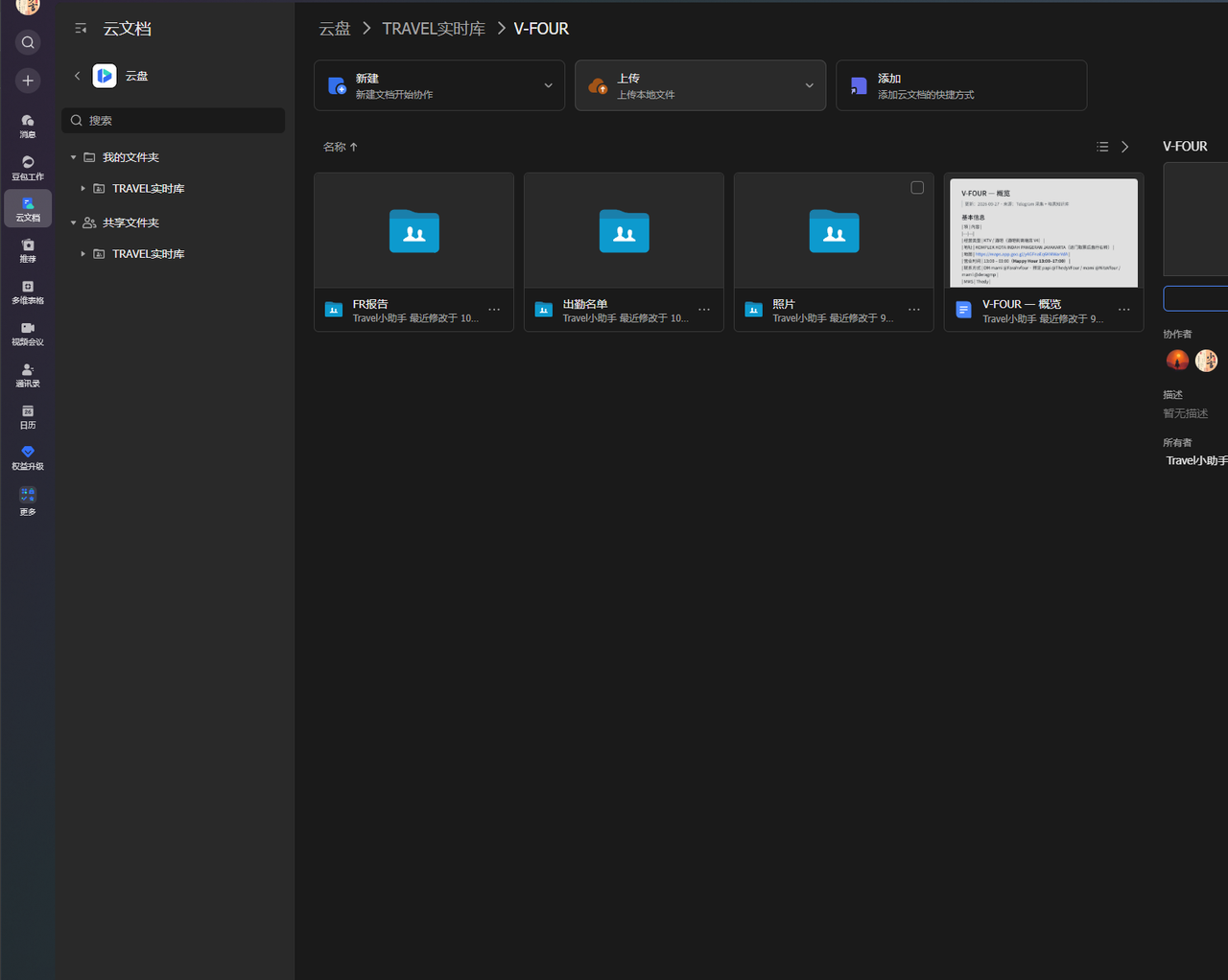
Task: Click the 搜索 search field
Action: click(x=174, y=121)
